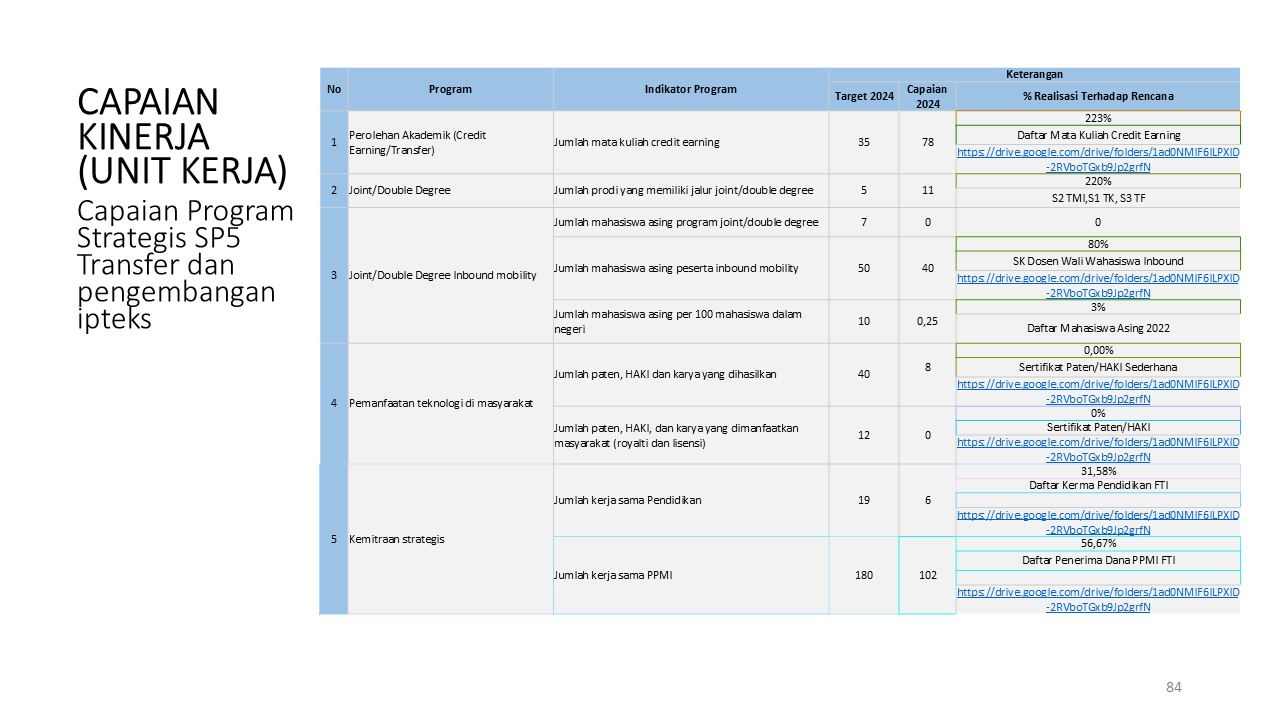
Task: Click the slide title CAPAIAN KINERJA (UNIT KERJA)
Action: [x=182, y=137]
